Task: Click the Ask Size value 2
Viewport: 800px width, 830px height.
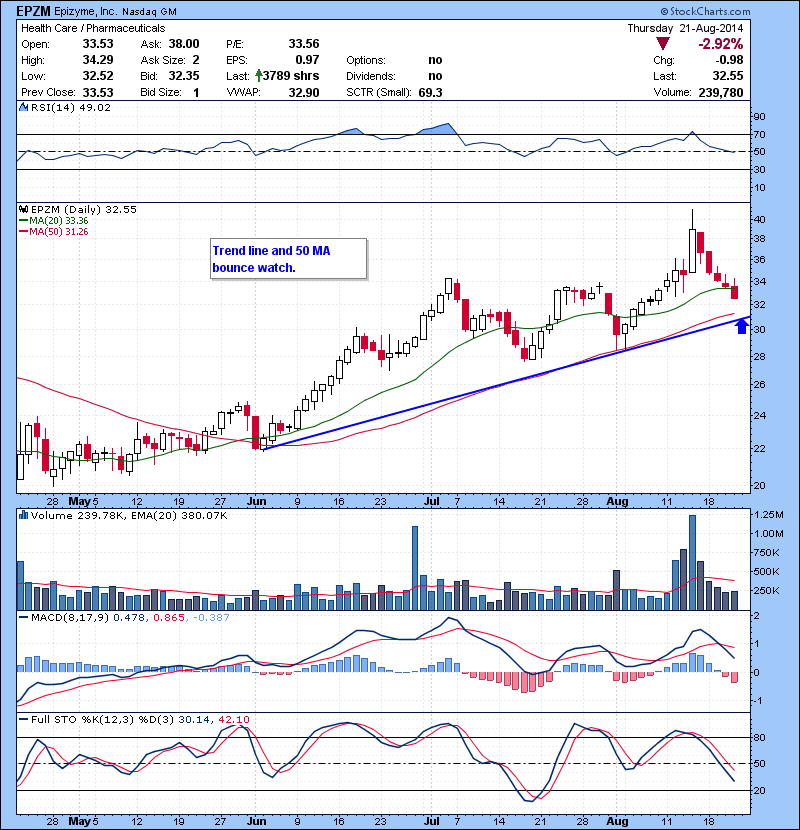Action: [196, 60]
